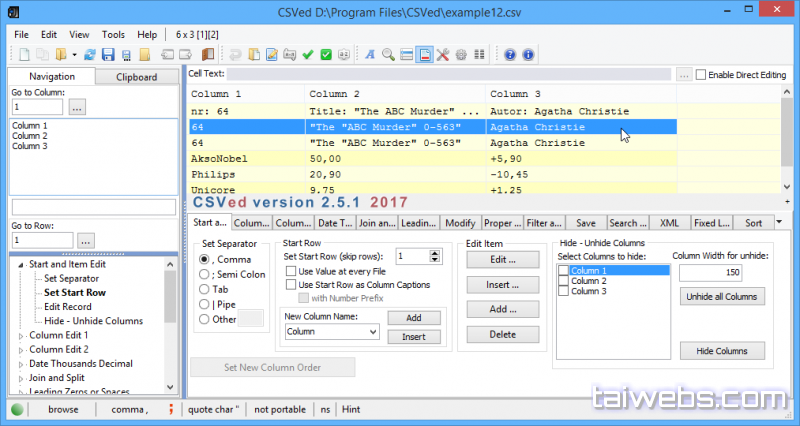Collapse Start and Item Edit tree node
The height and width of the screenshot is (426, 800).
[x=21, y=265]
